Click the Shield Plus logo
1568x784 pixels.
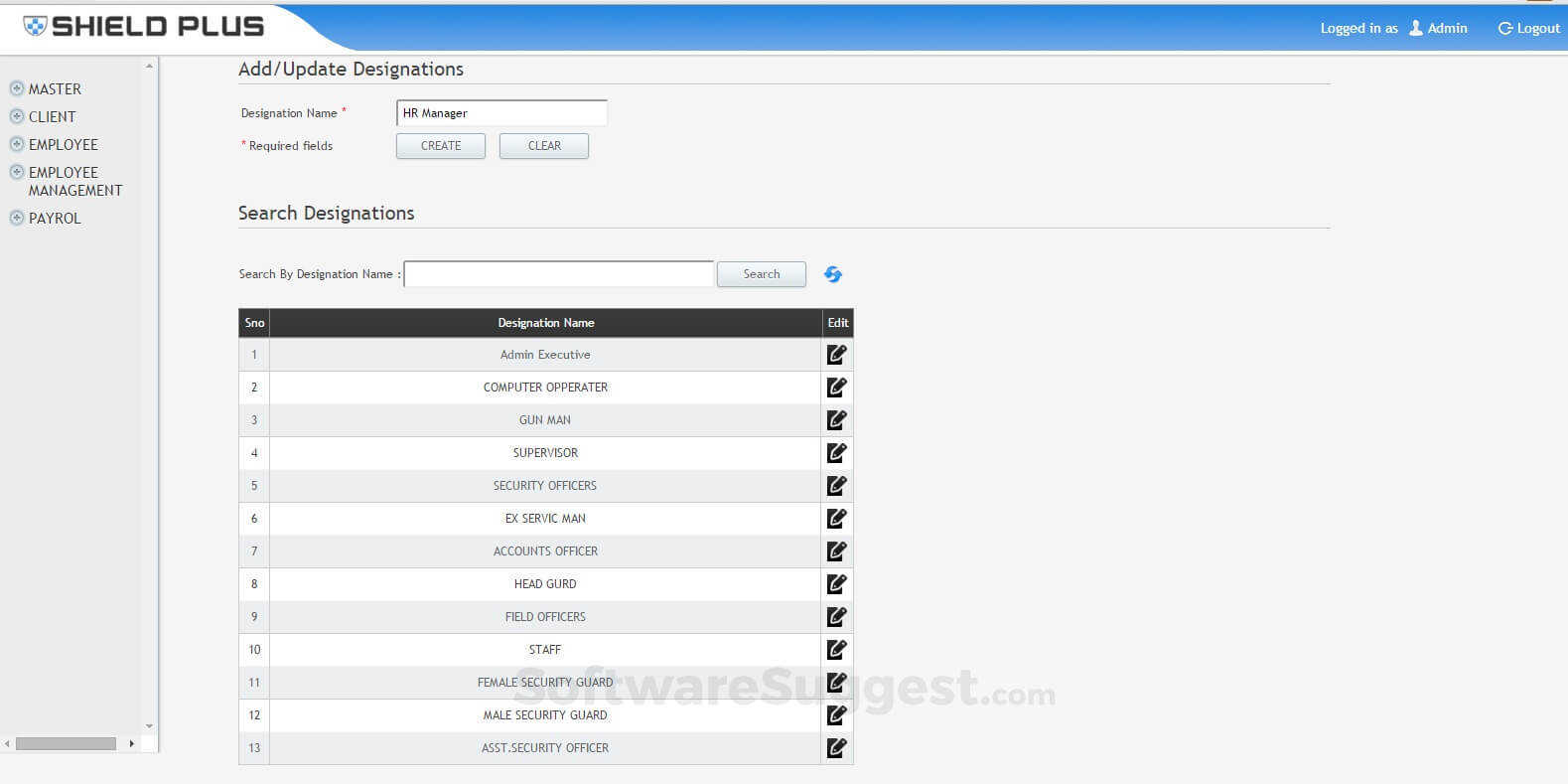coord(144,27)
